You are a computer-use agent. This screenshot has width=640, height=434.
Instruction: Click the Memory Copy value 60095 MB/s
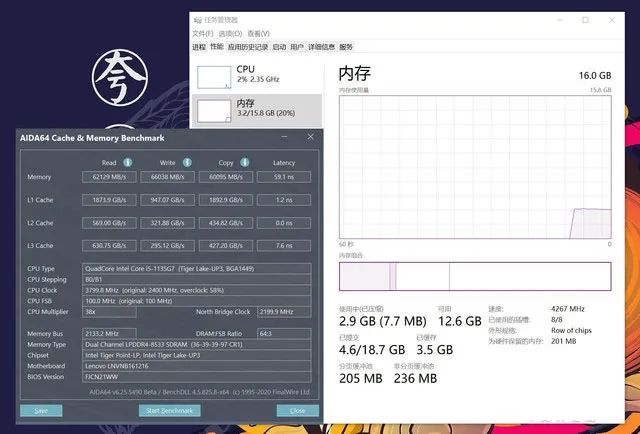(x=226, y=177)
